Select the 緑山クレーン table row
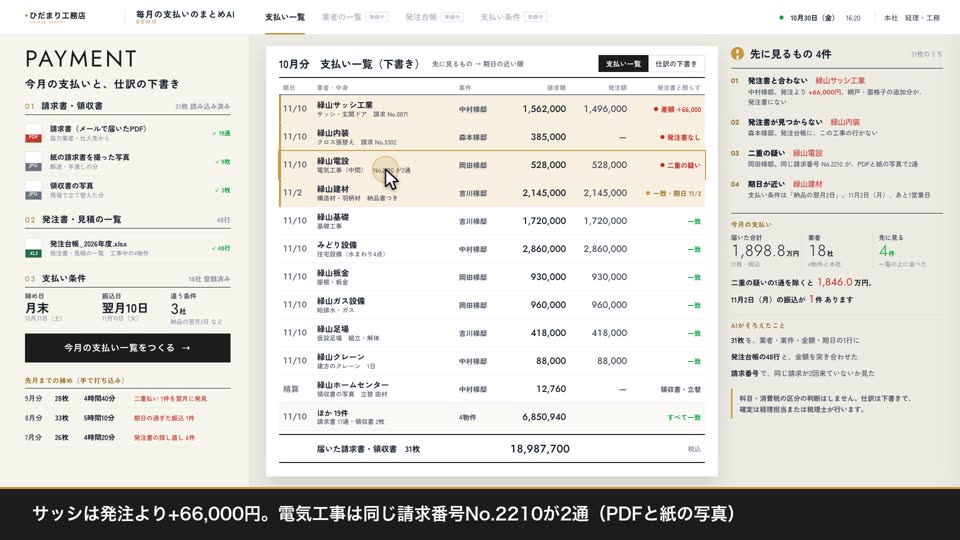This screenshot has height=540, width=960. 492,361
